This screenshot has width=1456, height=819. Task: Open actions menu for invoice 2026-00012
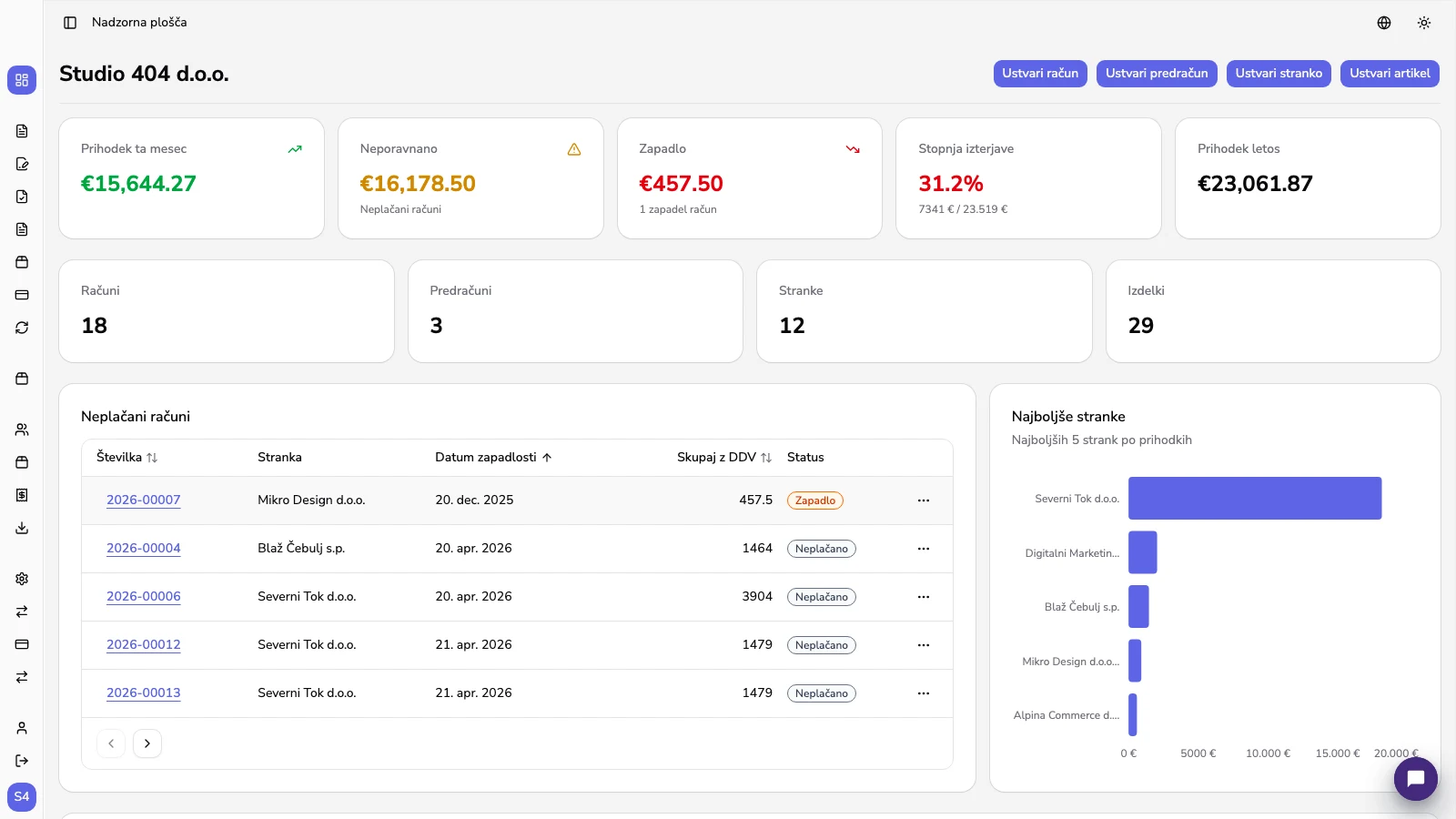[924, 645]
